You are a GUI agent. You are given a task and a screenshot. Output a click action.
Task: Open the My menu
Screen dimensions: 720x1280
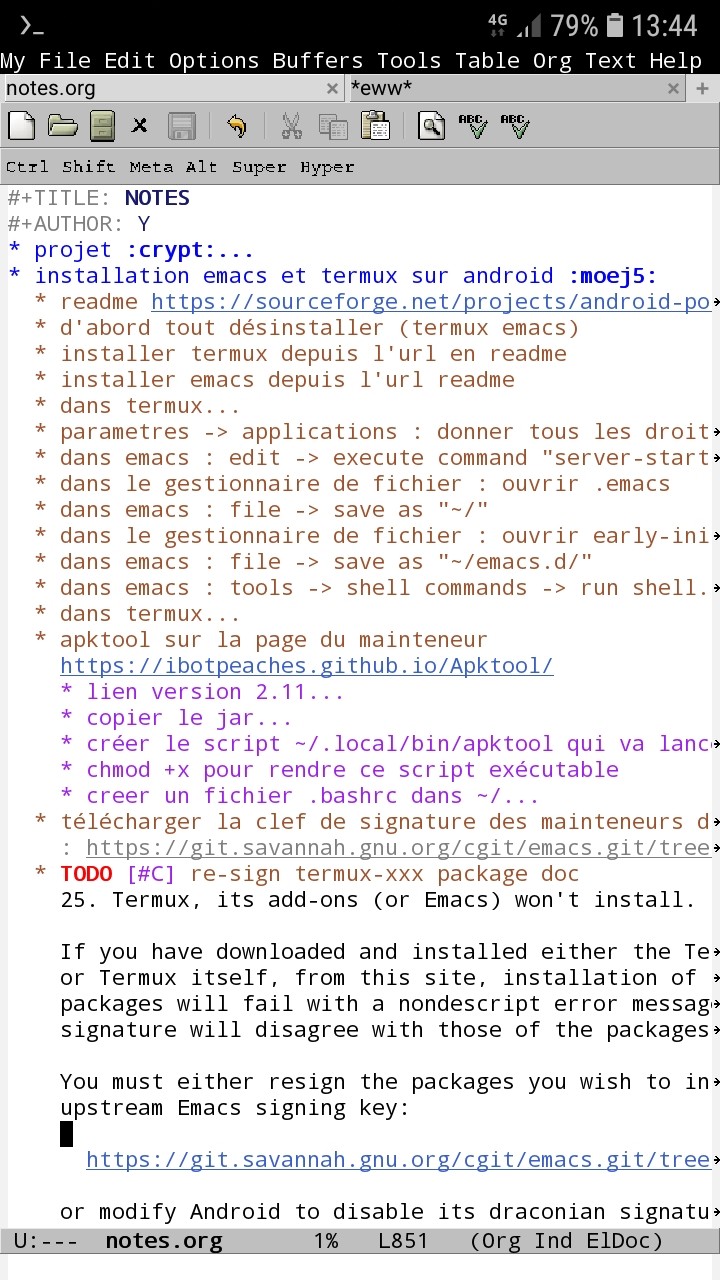pyautogui.click(x=13, y=61)
